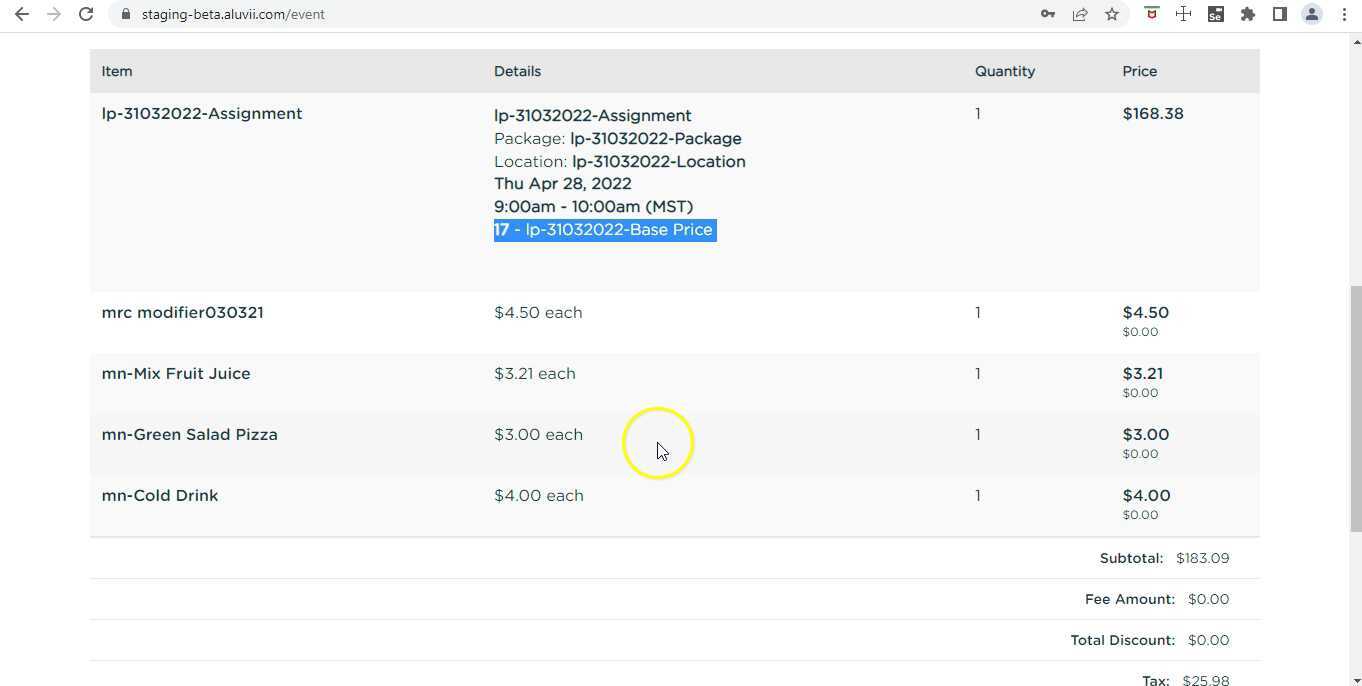Bookmark the page with the star icon
This screenshot has width=1362, height=686.
(1111, 14)
